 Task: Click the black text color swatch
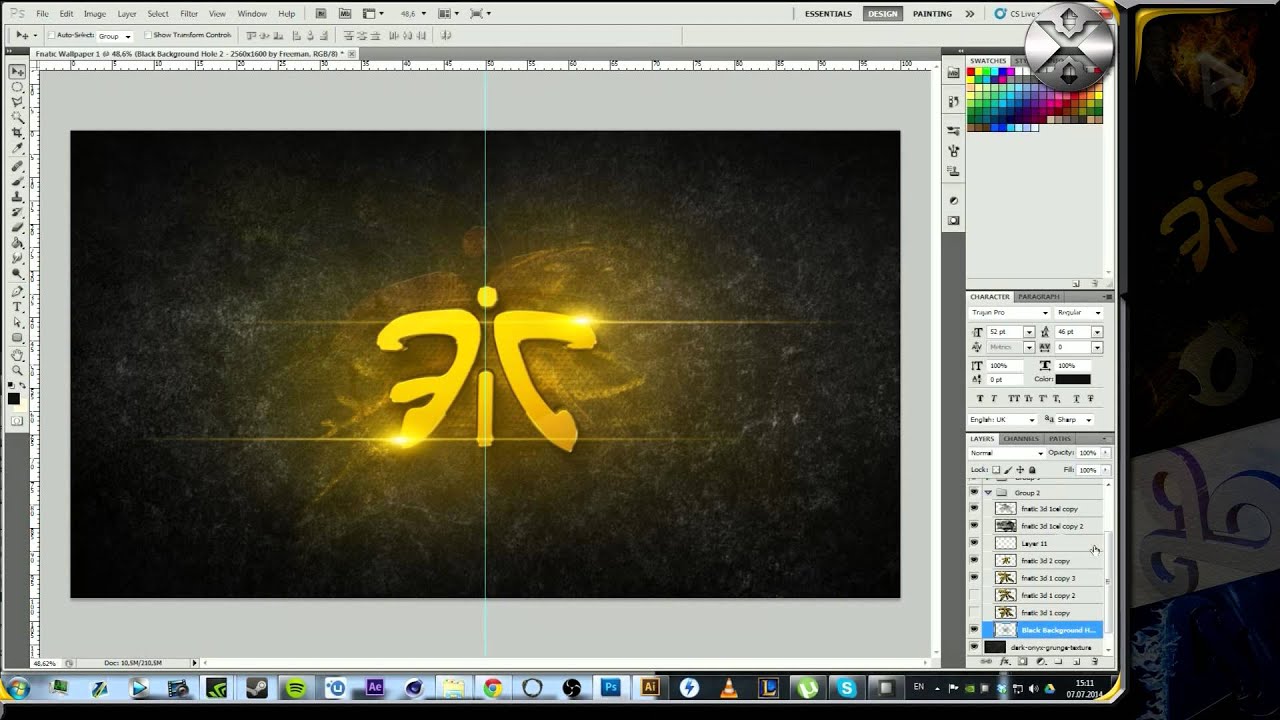(1073, 379)
